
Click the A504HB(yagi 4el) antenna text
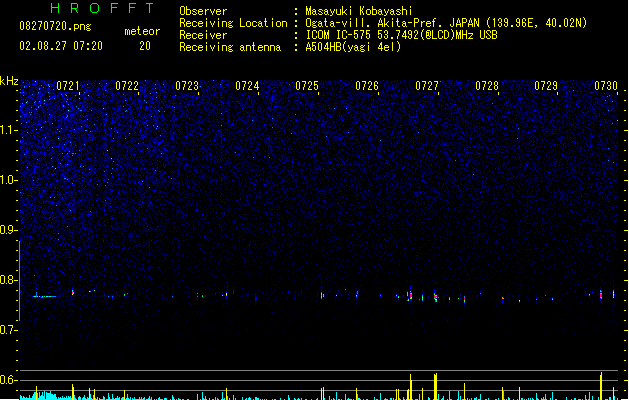click(353, 47)
